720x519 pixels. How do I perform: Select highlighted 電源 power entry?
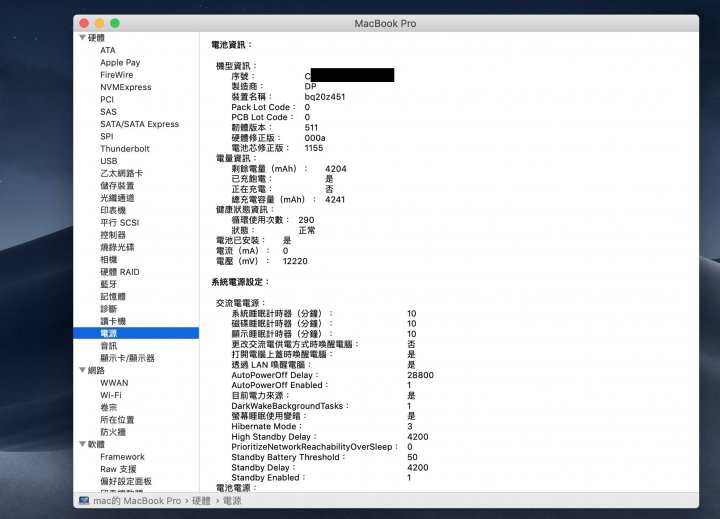[x=136, y=333]
